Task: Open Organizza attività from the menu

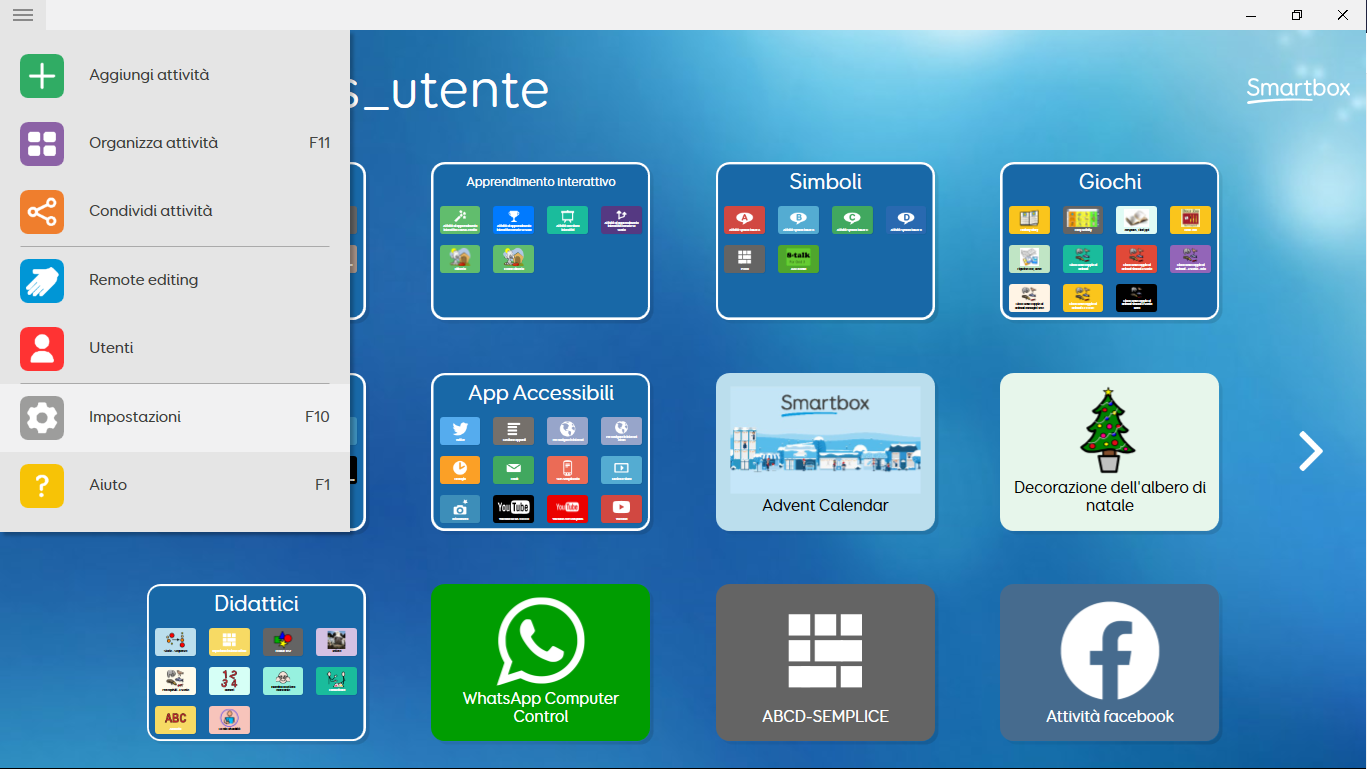Action: 175,143
